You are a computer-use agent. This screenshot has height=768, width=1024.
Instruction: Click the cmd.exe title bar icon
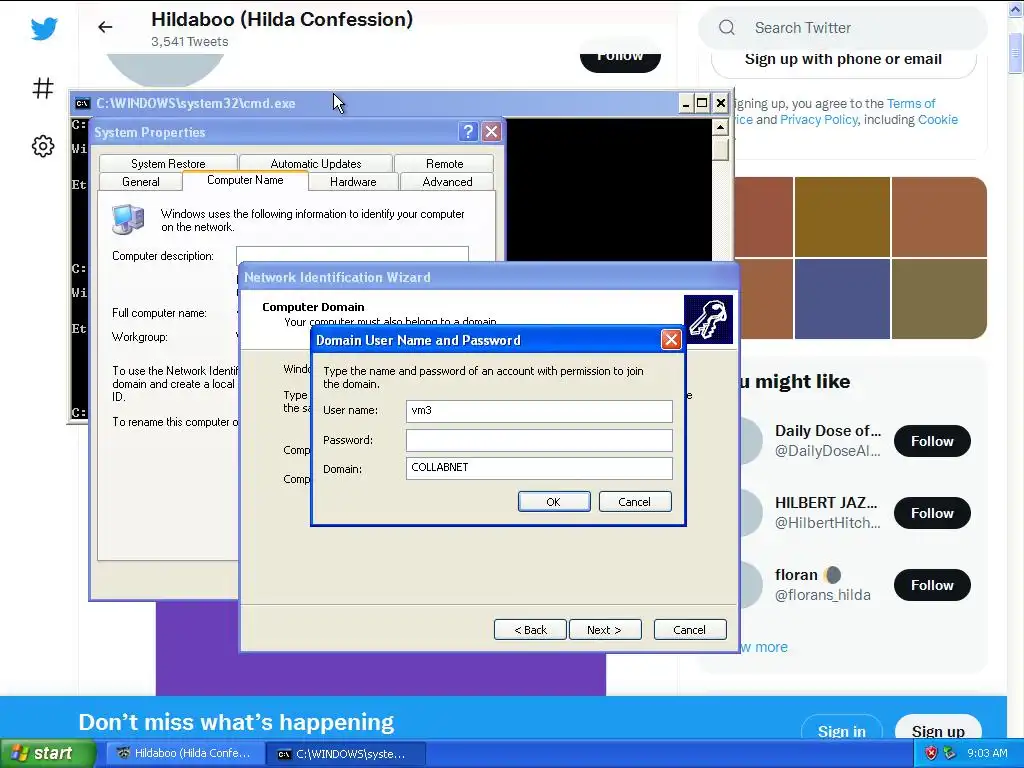coord(82,103)
